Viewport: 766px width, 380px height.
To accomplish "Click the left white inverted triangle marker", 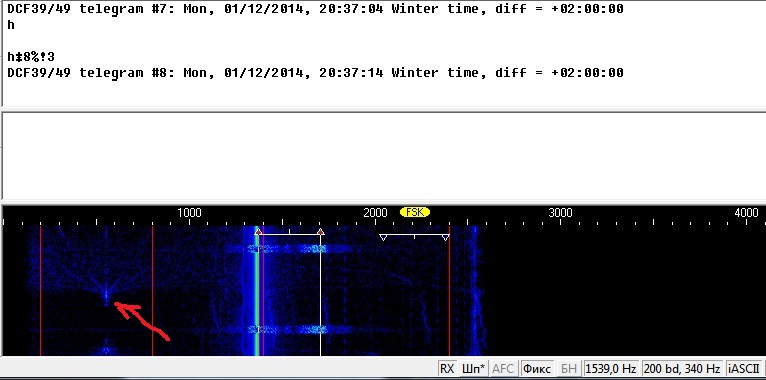I will [x=383, y=237].
